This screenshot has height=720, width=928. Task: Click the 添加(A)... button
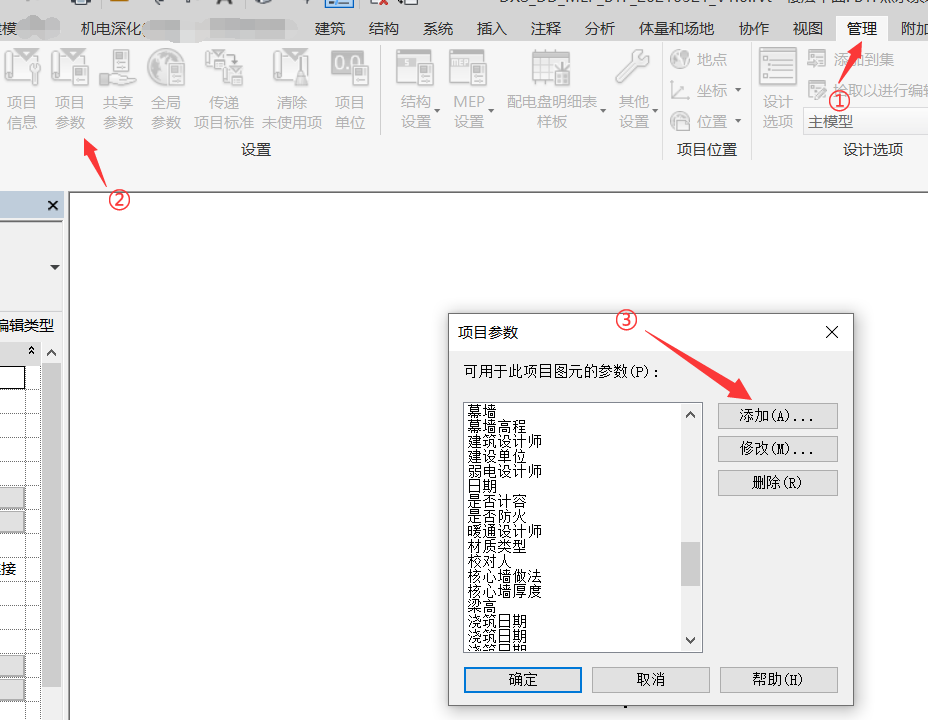tap(778, 416)
